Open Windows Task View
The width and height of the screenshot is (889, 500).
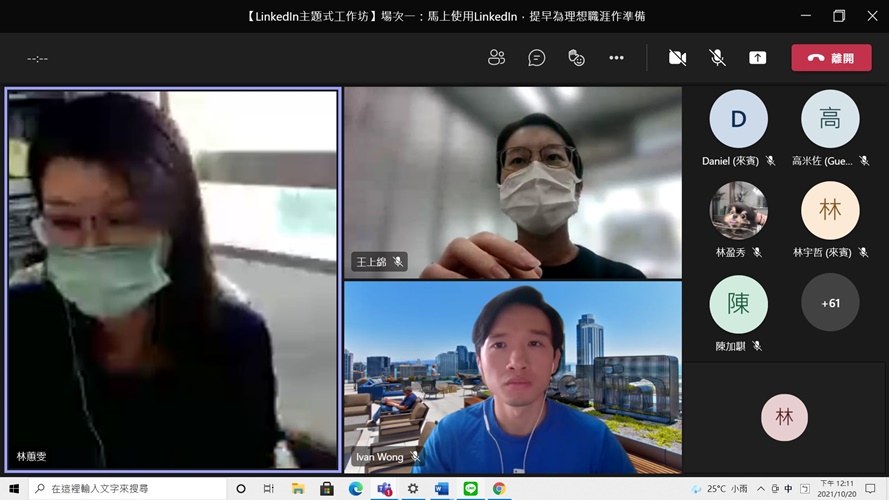[269, 489]
